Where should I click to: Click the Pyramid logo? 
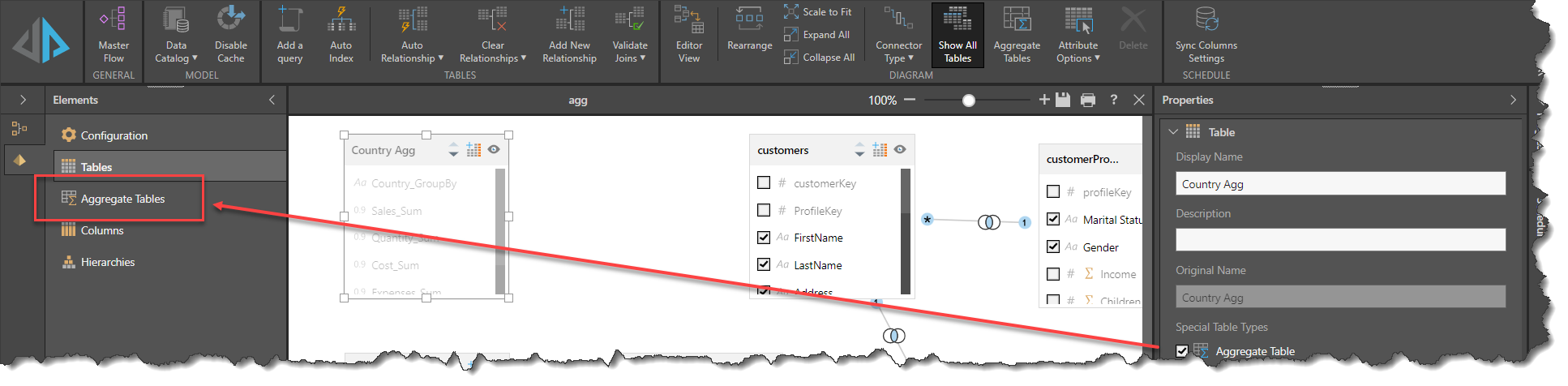pos(41,41)
